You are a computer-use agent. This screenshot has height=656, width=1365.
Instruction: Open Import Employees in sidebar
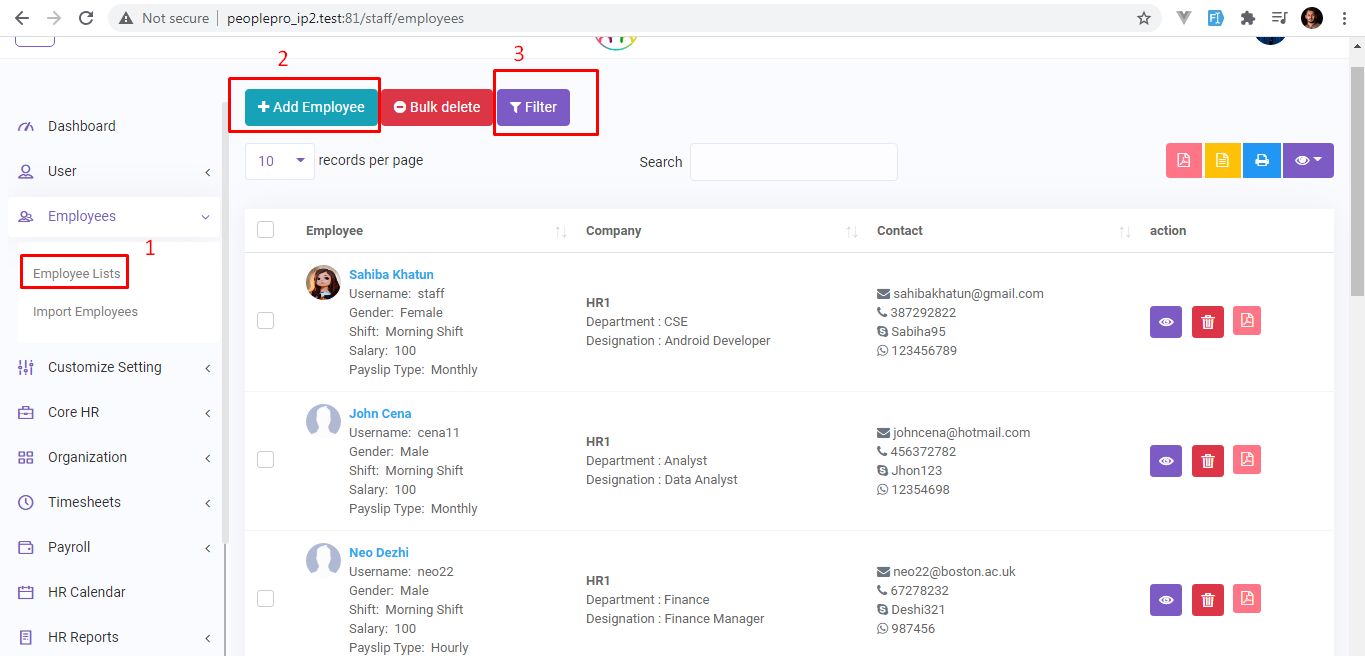click(x=85, y=312)
